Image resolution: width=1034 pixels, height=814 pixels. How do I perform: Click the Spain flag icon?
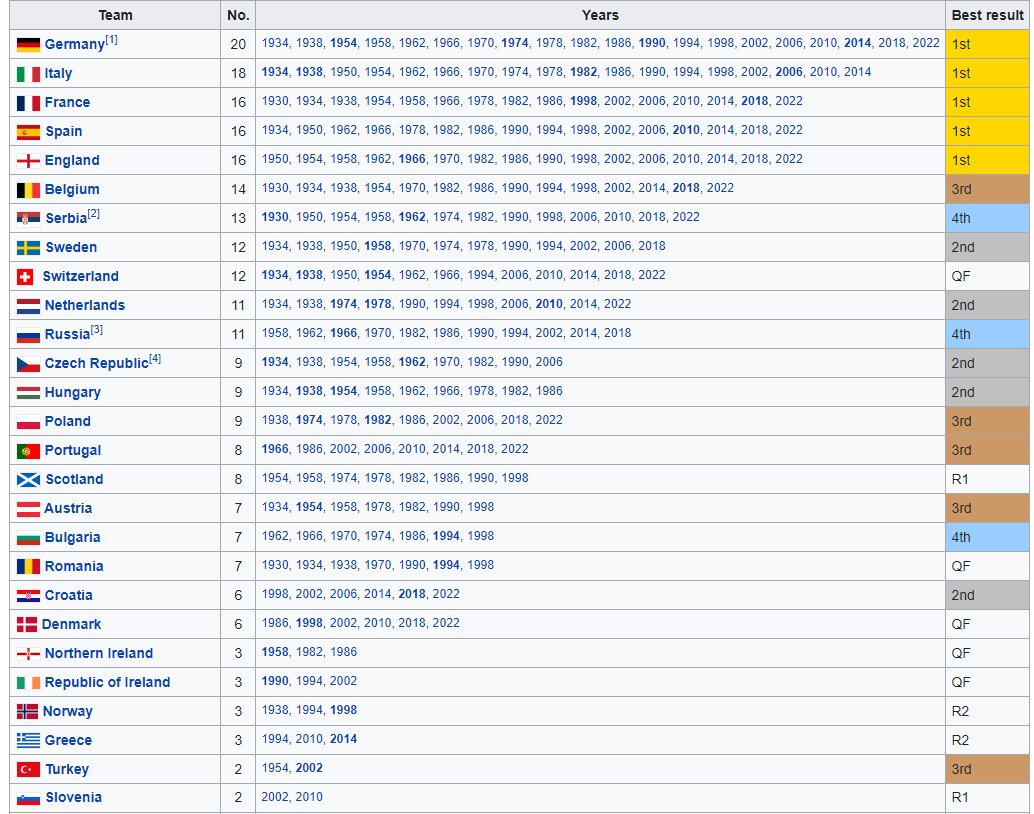click(28, 132)
